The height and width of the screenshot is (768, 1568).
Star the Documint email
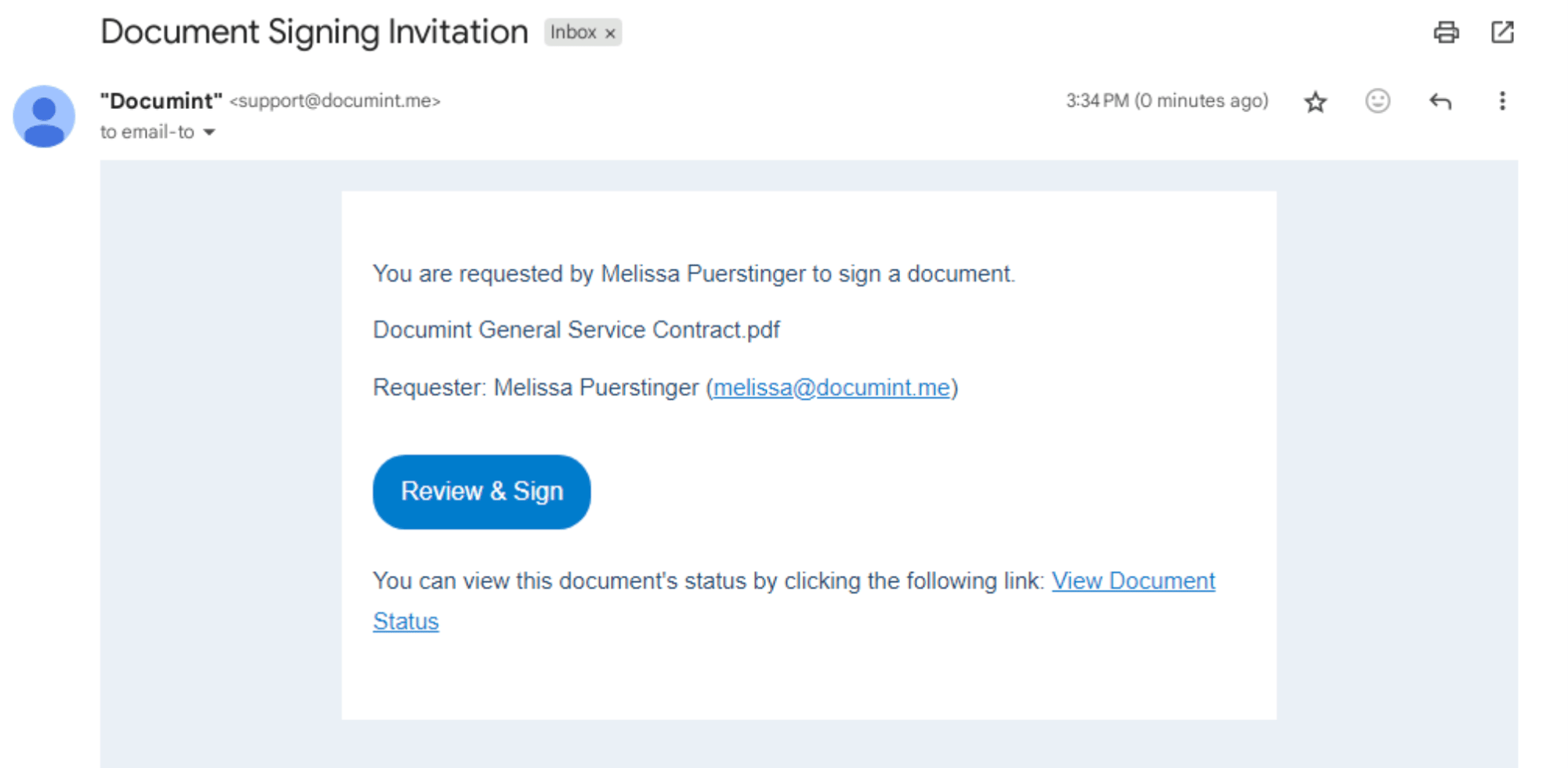click(x=1316, y=102)
